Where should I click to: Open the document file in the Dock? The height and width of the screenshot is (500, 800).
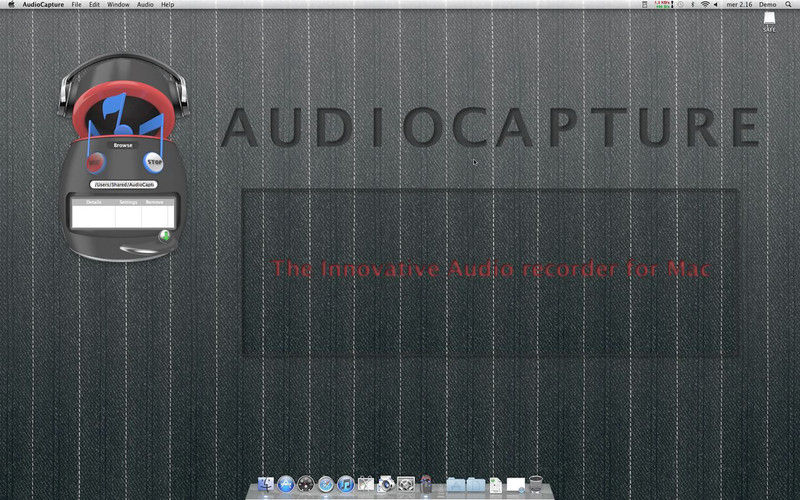(x=495, y=485)
